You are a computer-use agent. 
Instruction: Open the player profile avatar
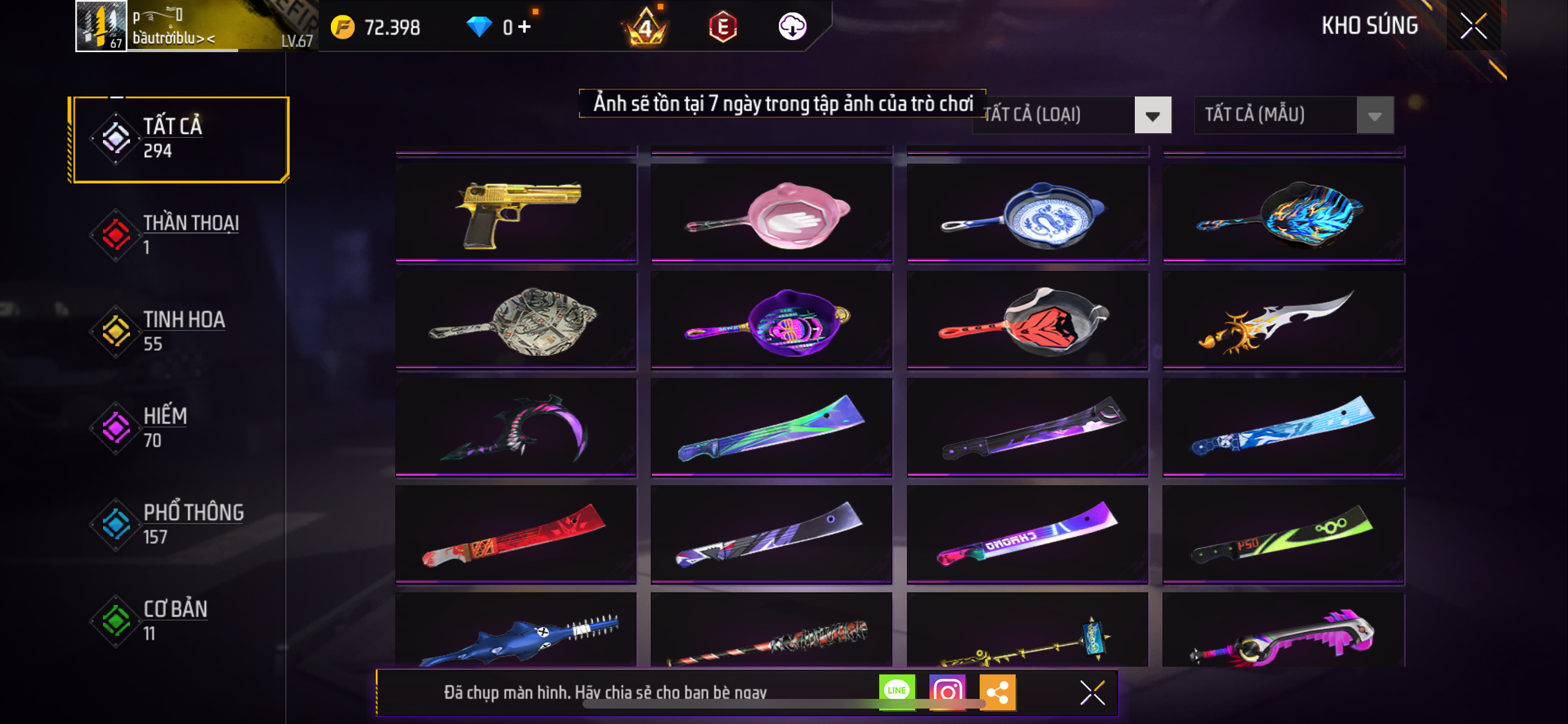[x=101, y=26]
